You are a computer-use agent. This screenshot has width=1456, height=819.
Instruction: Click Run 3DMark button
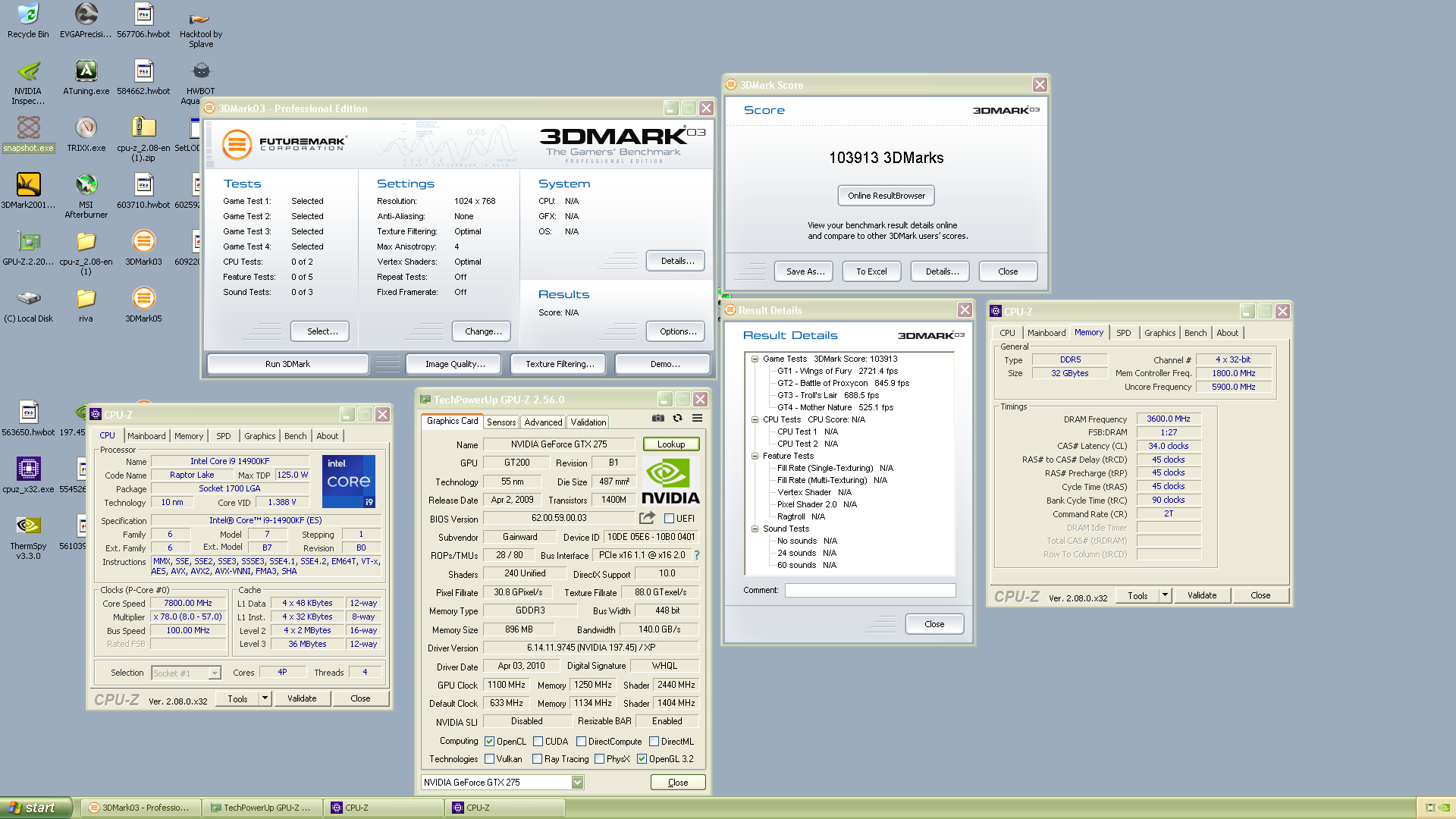[x=288, y=364]
